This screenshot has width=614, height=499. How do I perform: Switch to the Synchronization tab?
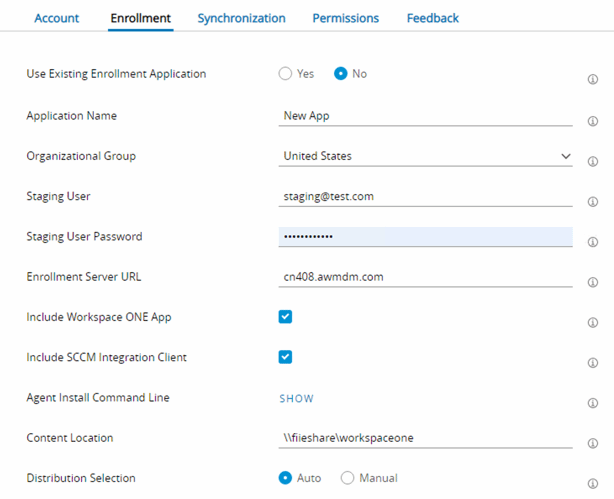[241, 18]
